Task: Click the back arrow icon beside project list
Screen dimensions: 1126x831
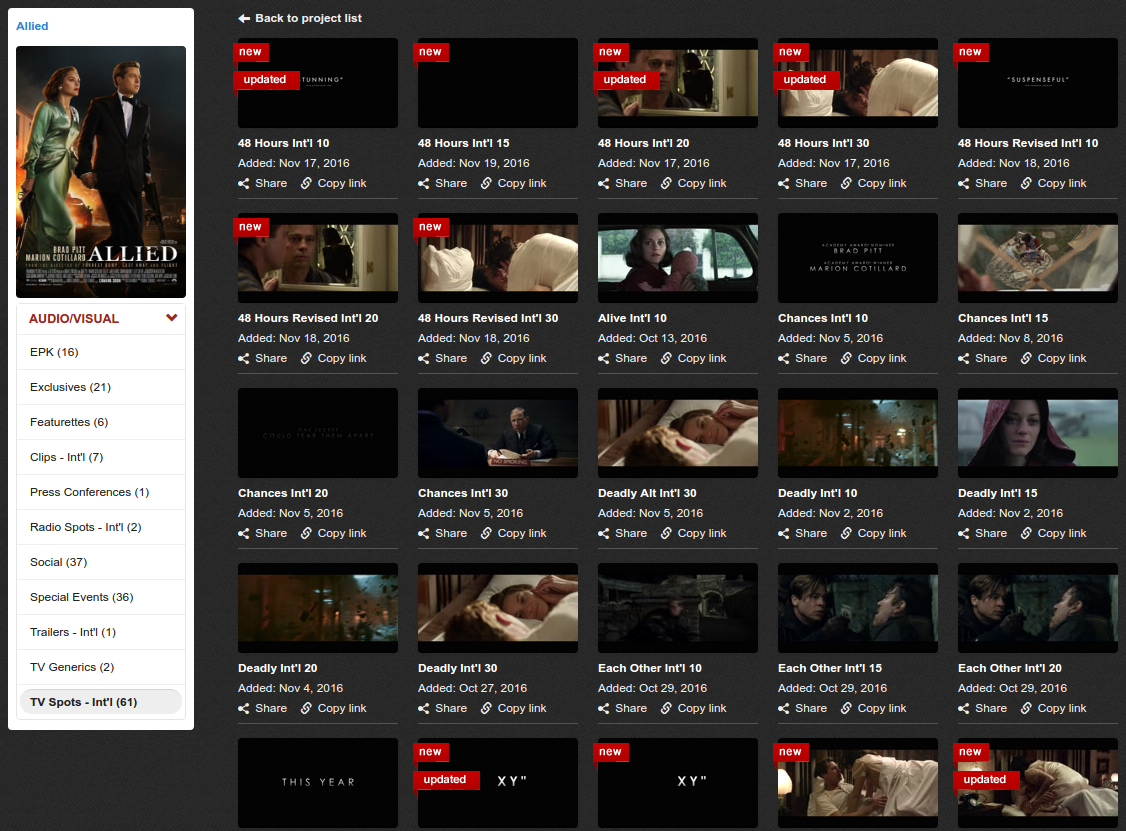Action: click(x=244, y=19)
